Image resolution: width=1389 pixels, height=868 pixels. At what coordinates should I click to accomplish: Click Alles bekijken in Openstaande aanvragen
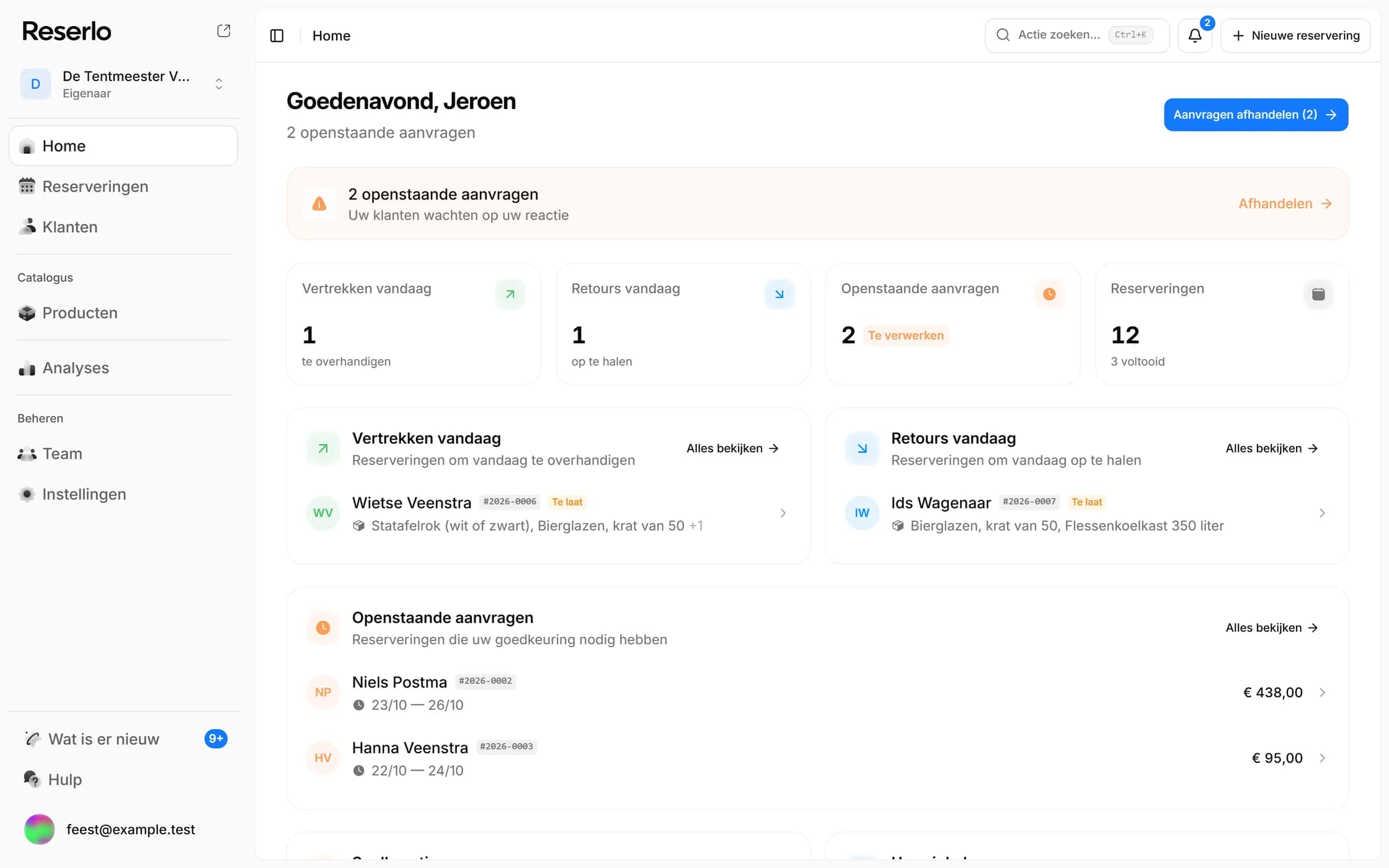tap(1272, 627)
